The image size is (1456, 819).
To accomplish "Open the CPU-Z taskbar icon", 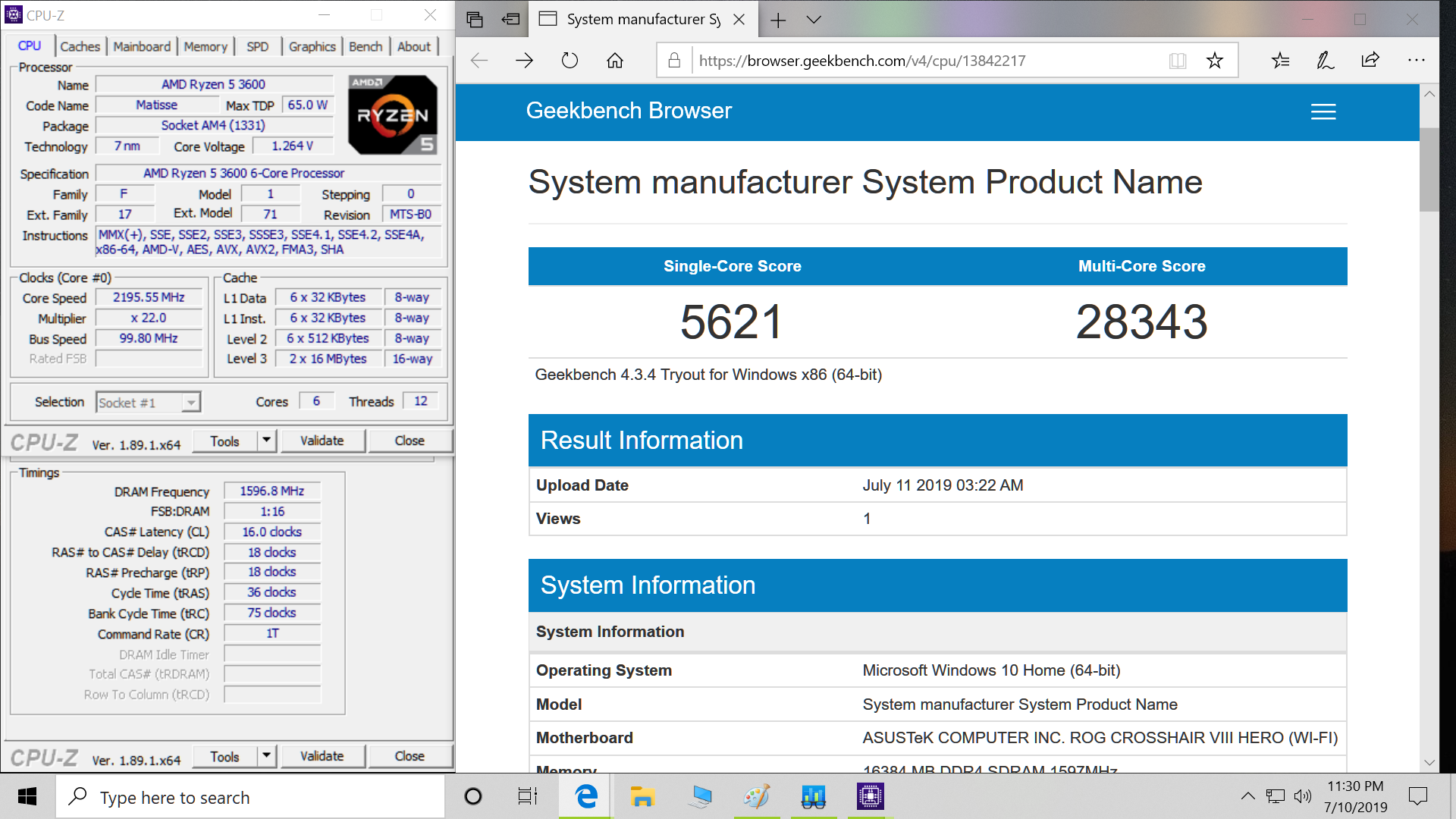I will coord(870,796).
